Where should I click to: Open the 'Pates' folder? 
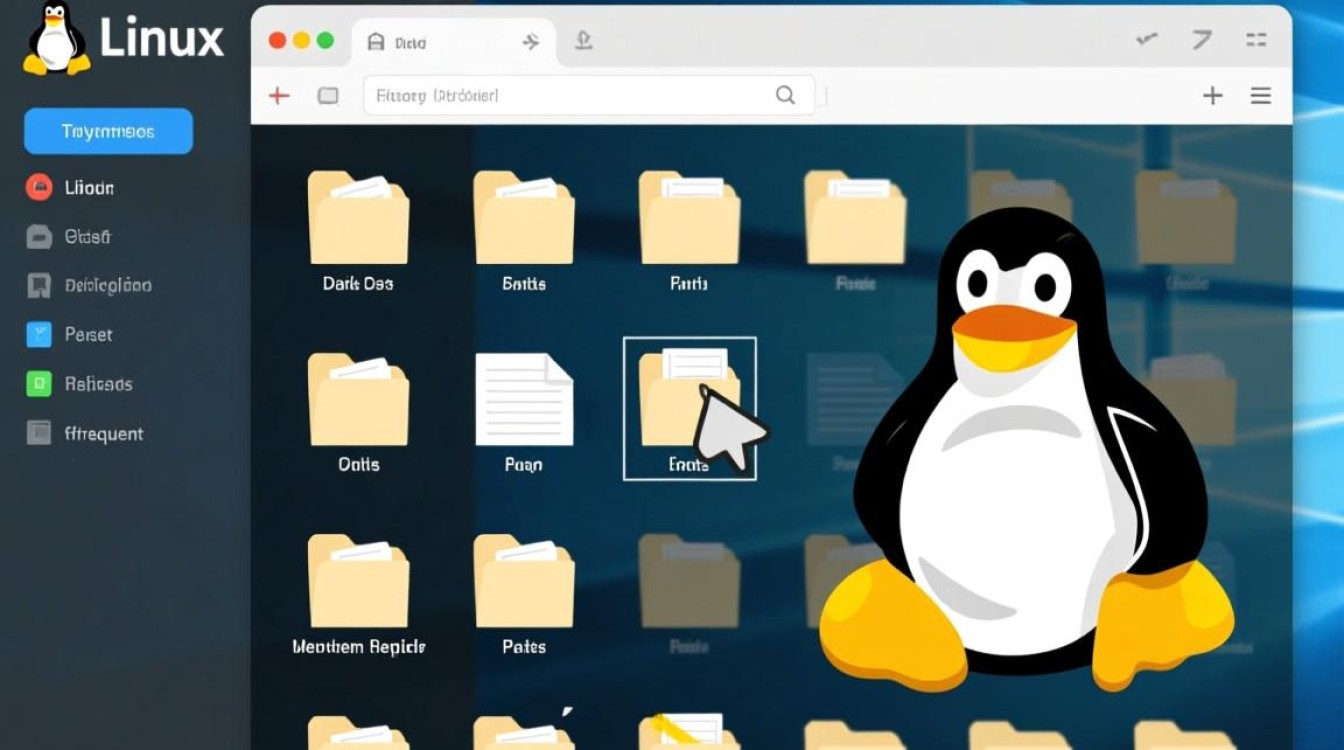pos(523,582)
